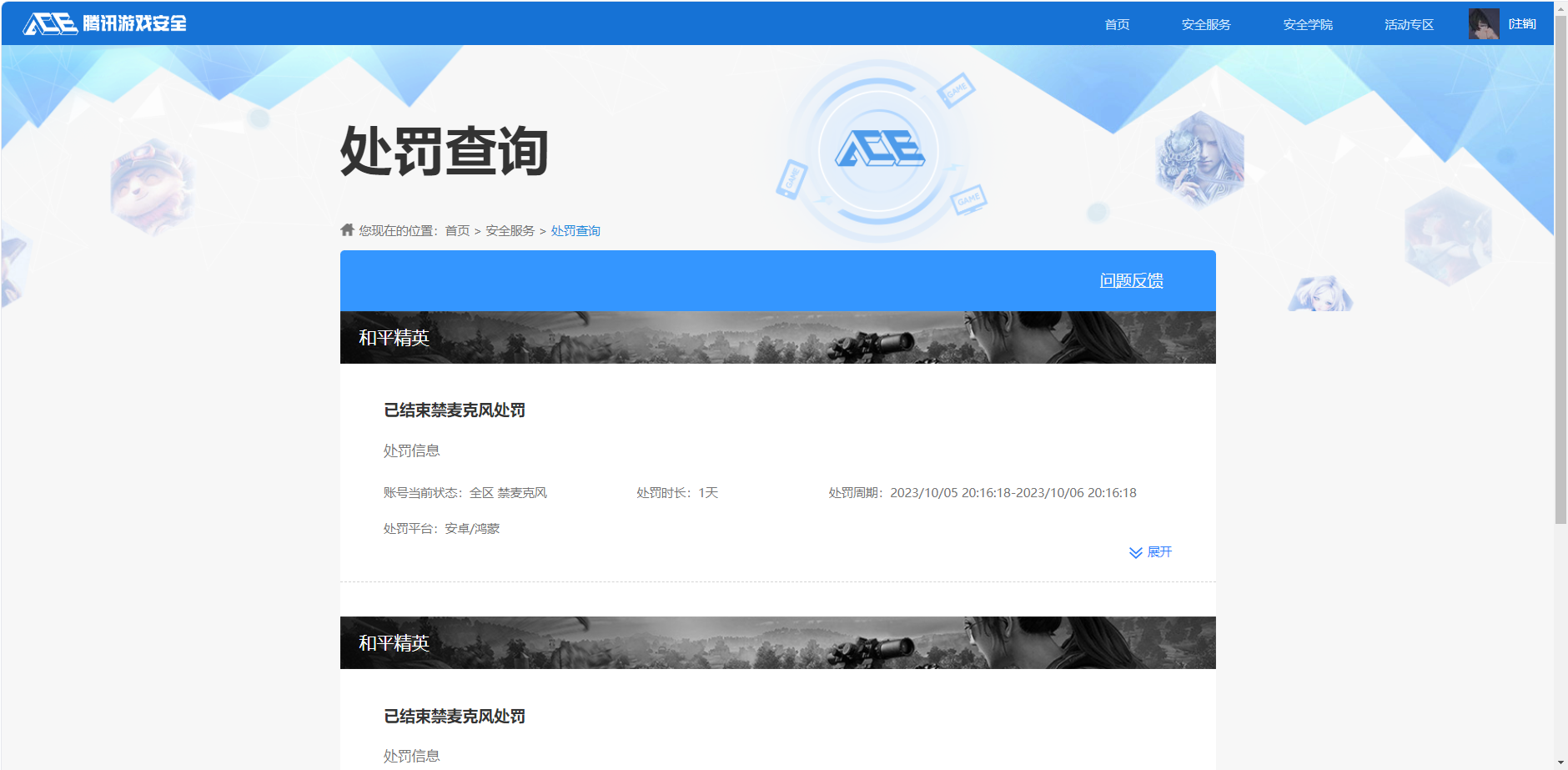Viewport: 1568px width, 770px height.
Task: Open 安全服务 in the top navigation
Action: 1206,24
